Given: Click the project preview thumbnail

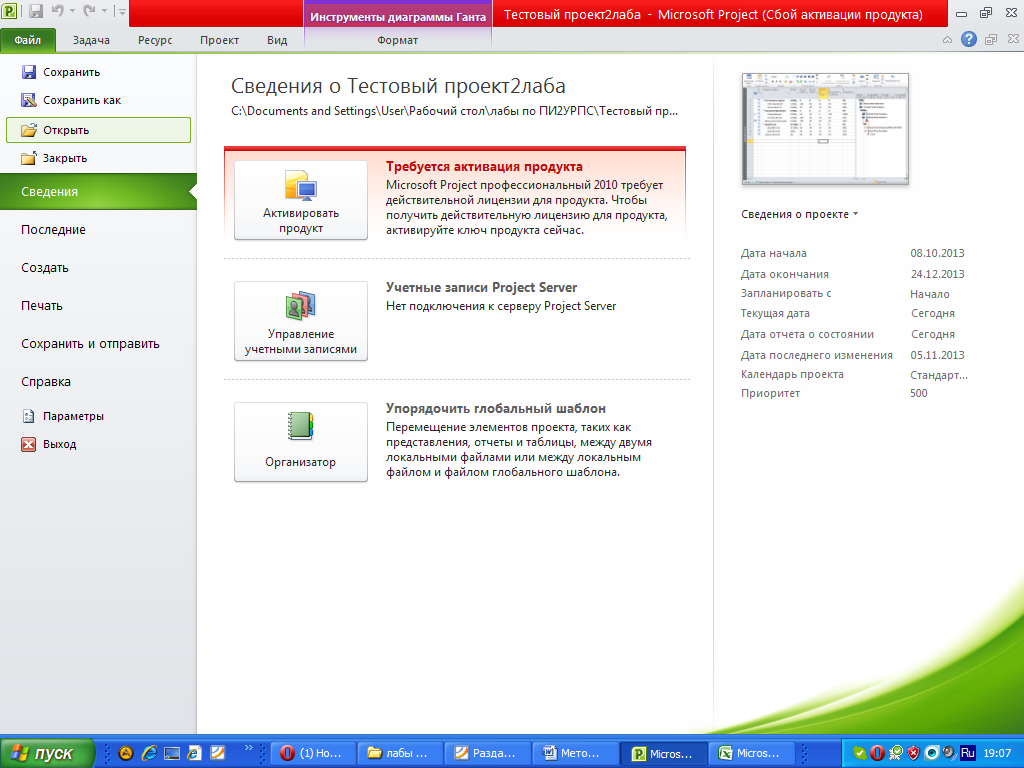Looking at the screenshot, I should 825,129.
